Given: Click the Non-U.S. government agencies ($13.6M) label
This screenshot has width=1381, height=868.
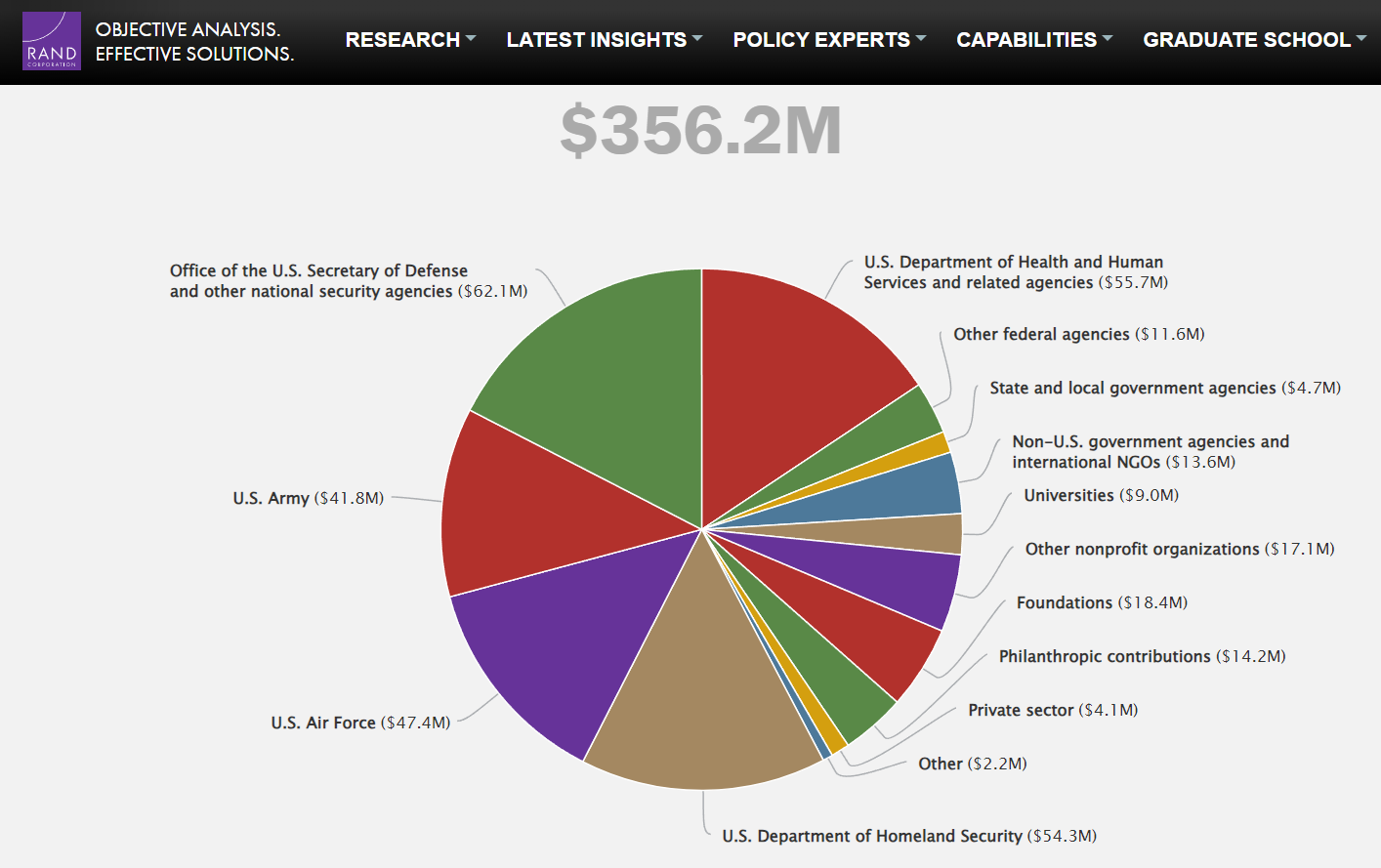Looking at the screenshot, I should point(1151,452).
